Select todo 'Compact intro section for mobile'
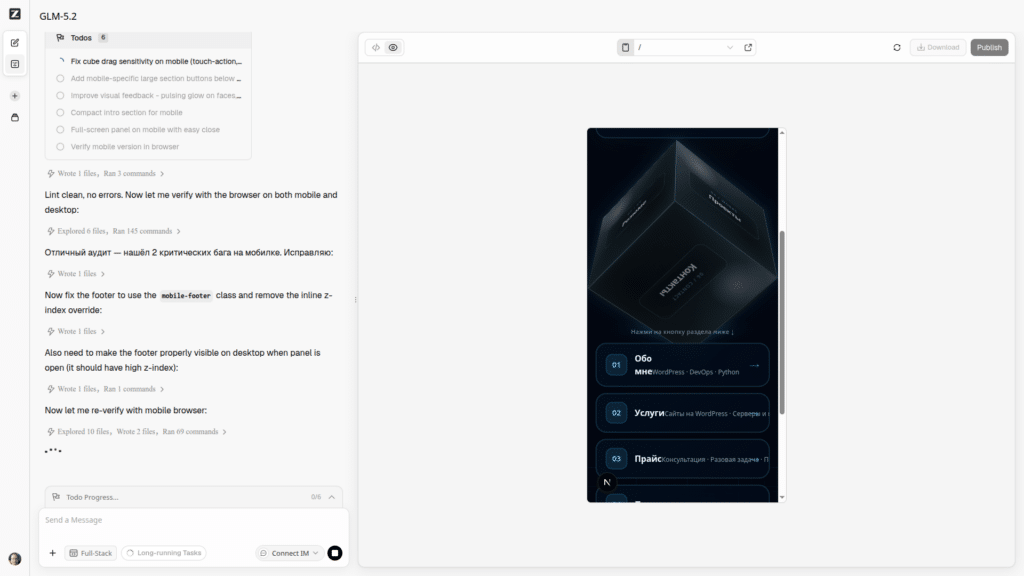This screenshot has height=576, width=1024. pos(120,112)
